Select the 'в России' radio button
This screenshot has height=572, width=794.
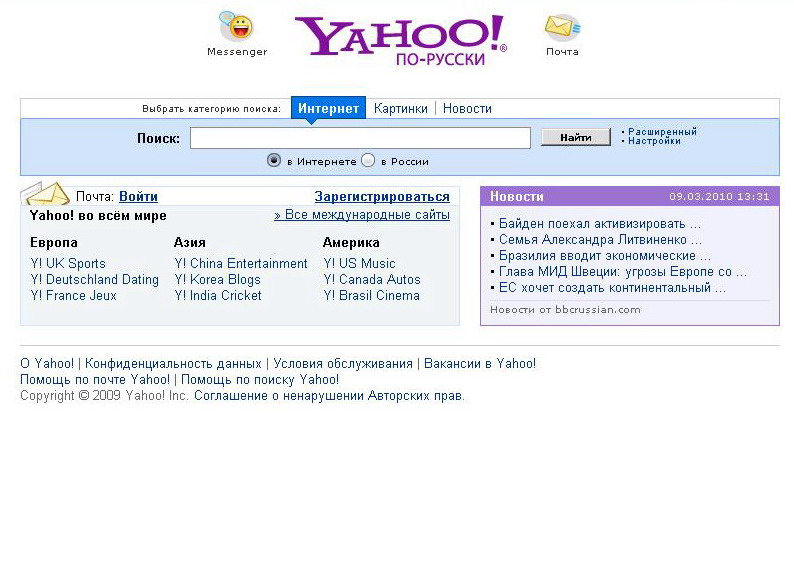[x=368, y=160]
